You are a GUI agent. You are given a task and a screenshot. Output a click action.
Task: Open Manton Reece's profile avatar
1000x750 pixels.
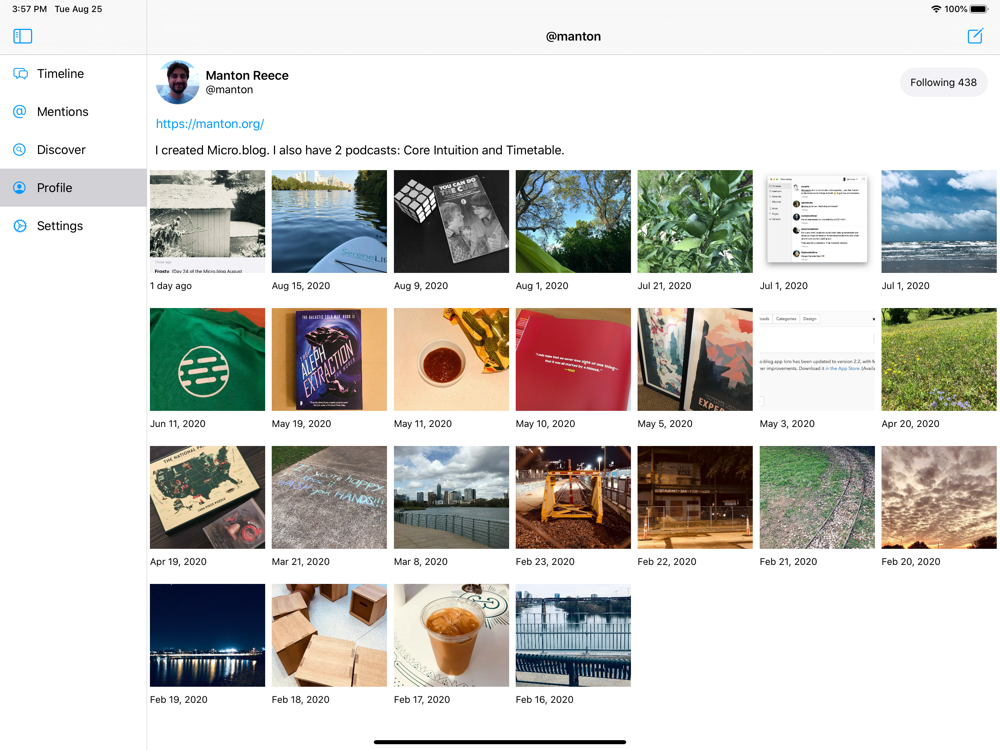[178, 82]
